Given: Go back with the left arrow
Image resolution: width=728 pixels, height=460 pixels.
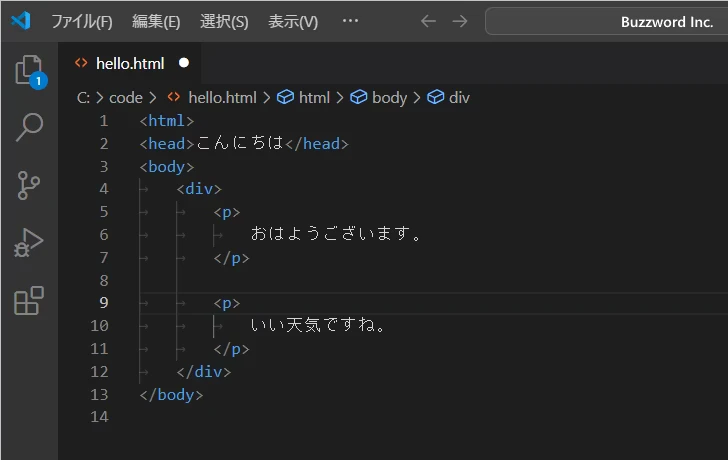Looking at the screenshot, I should [x=428, y=21].
